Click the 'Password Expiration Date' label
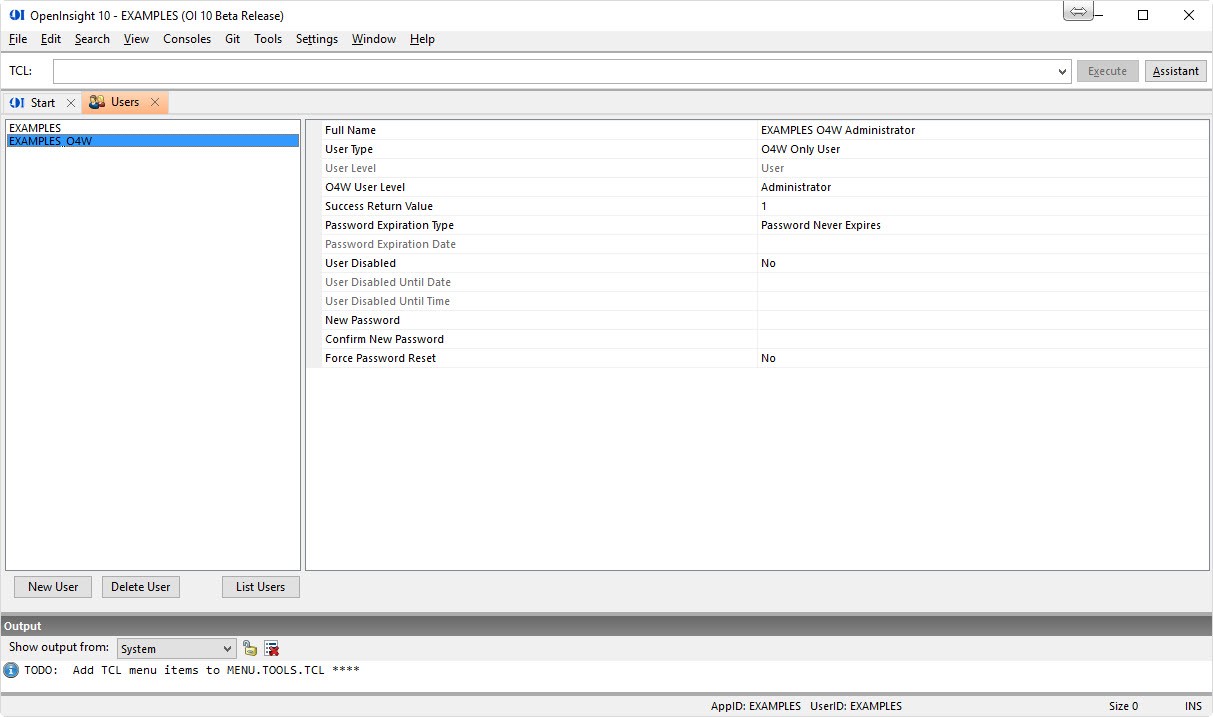Screen dimensions: 1213x717 pos(390,244)
